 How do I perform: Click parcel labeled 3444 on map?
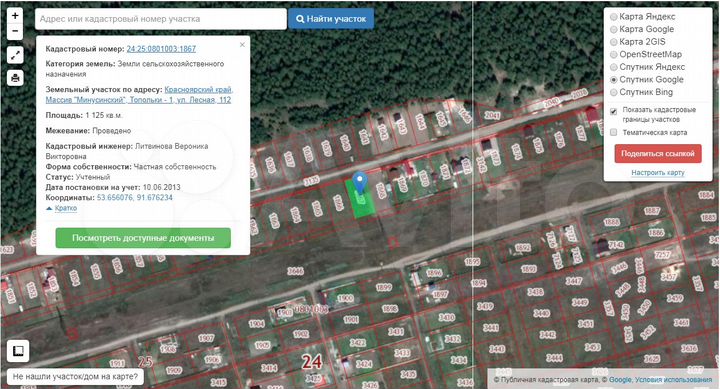pos(554,357)
